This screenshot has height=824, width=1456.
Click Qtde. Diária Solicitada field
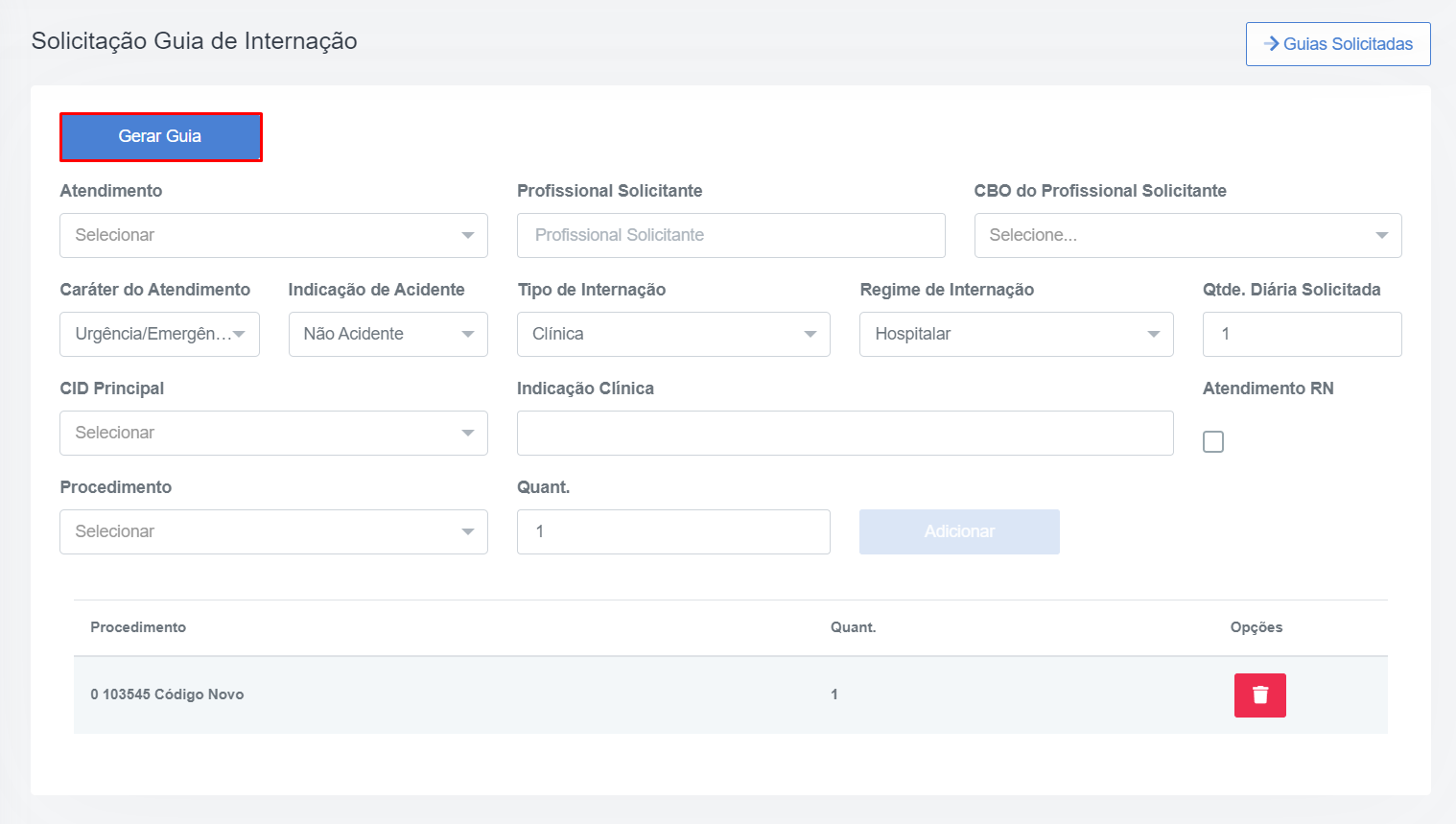coord(1302,334)
